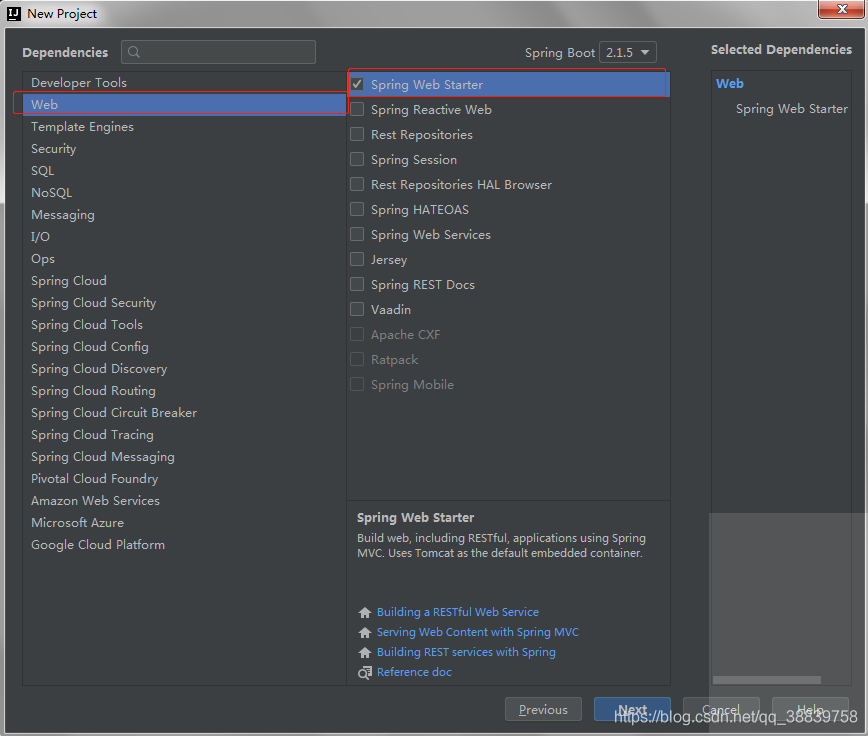Close the New Project dialog
Viewport: 868px width, 736px height.
coord(841,9)
